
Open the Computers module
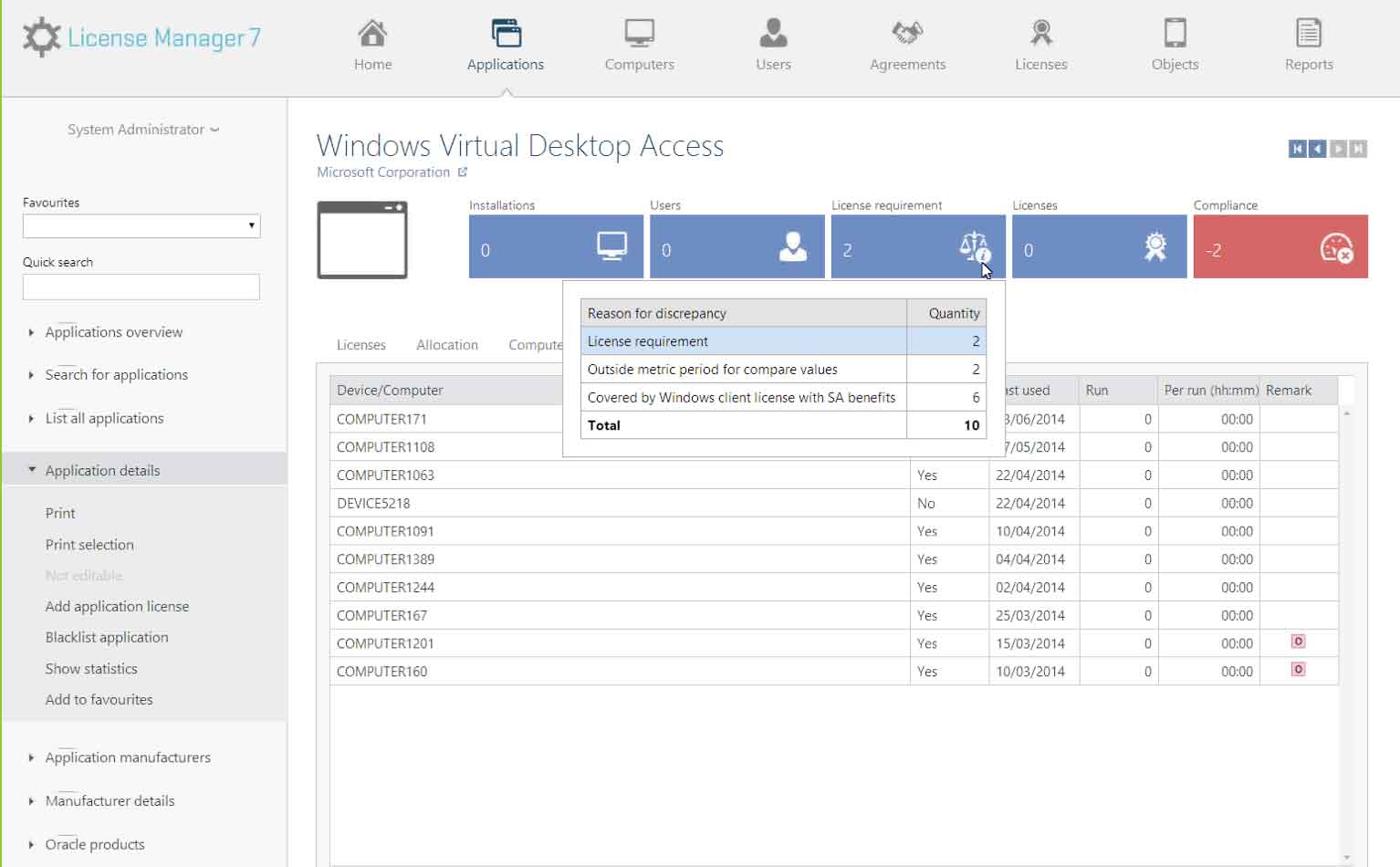click(639, 41)
